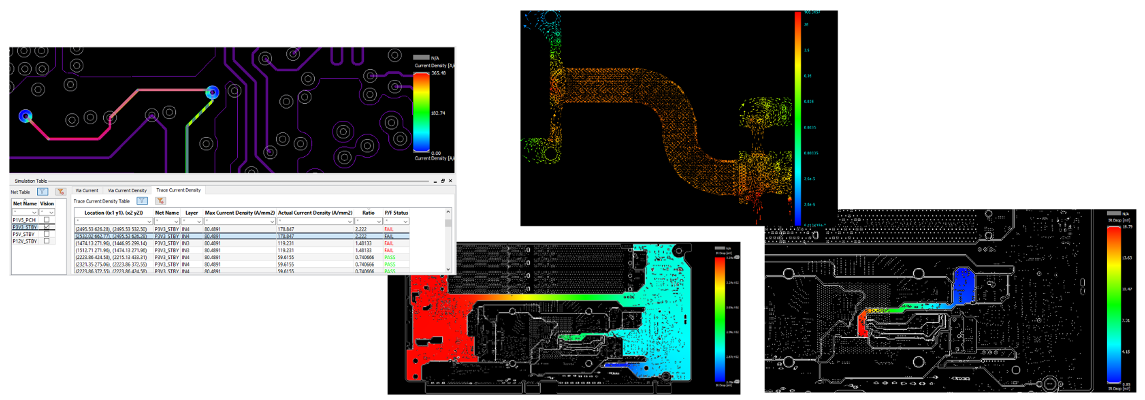
Task: Select the Trace Current Density tab
Action: click(x=178, y=190)
